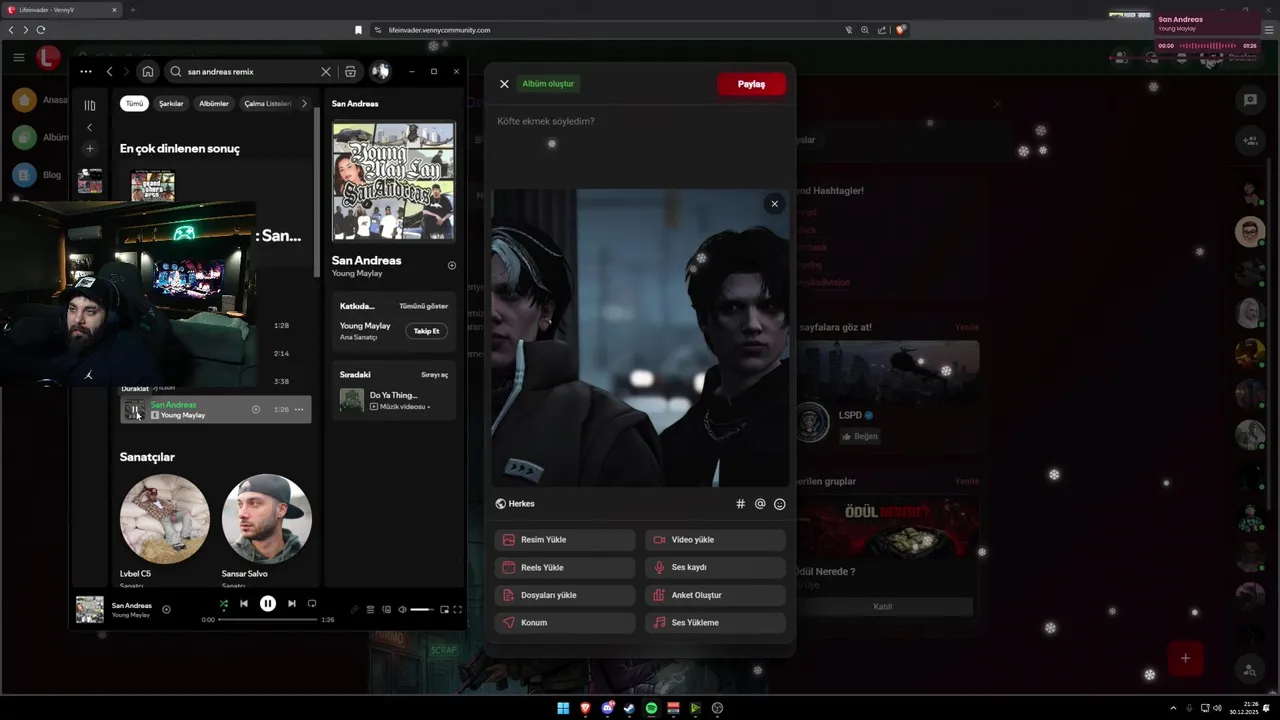Seek on the Spotify track progress bar
The image size is (1280, 720).
pos(267,620)
